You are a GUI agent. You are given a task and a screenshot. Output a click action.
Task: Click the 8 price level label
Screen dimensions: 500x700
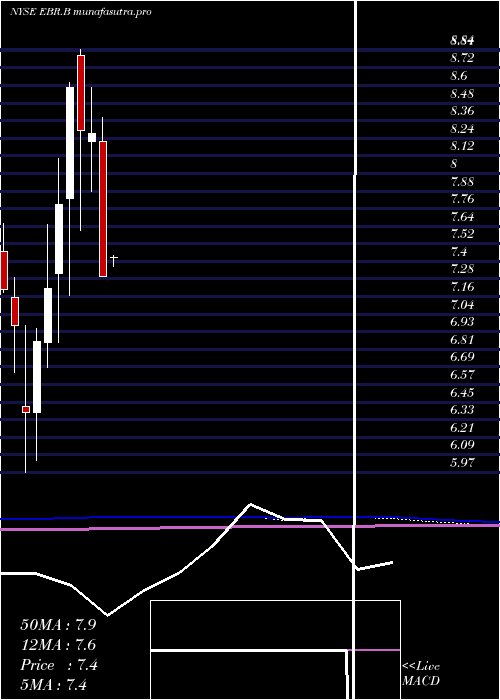(454, 164)
